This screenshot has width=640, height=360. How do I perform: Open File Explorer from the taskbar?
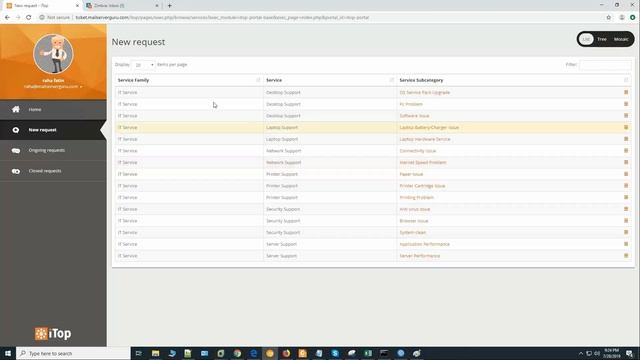tap(156, 353)
